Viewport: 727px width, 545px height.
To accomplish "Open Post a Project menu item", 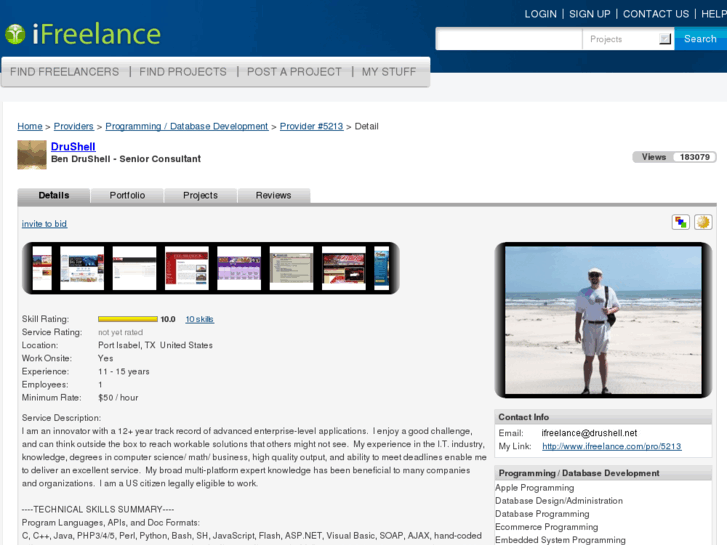I will pyautogui.click(x=294, y=72).
